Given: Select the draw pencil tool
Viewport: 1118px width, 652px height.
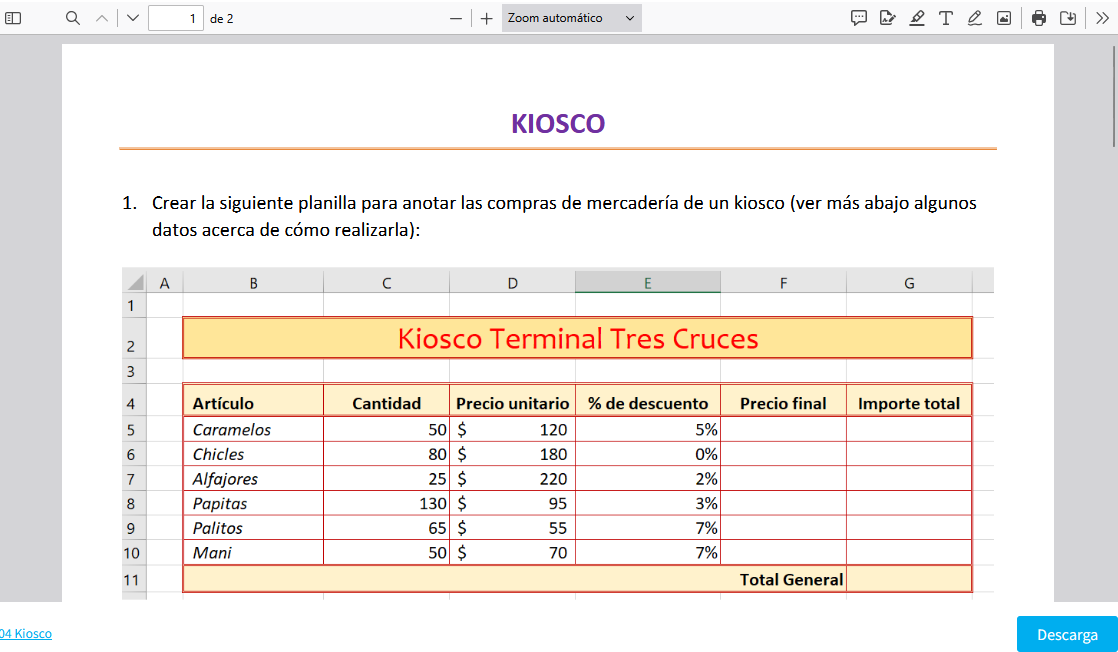Looking at the screenshot, I should (x=974, y=18).
